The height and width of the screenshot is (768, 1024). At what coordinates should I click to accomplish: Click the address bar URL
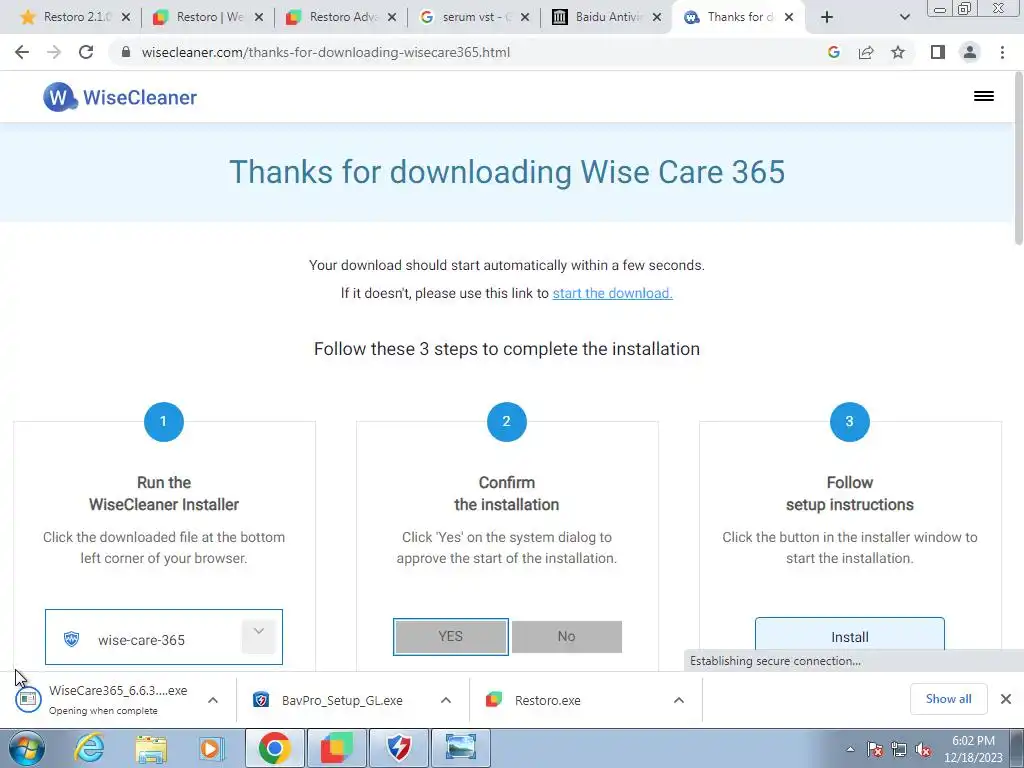tap(326, 52)
